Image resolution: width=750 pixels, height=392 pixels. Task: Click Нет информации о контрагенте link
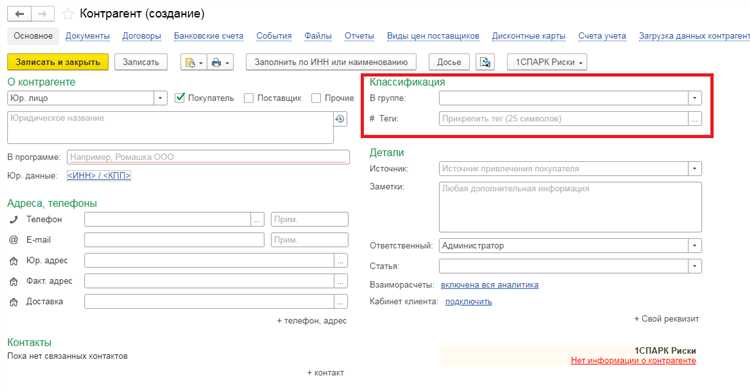[x=633, y=361]
